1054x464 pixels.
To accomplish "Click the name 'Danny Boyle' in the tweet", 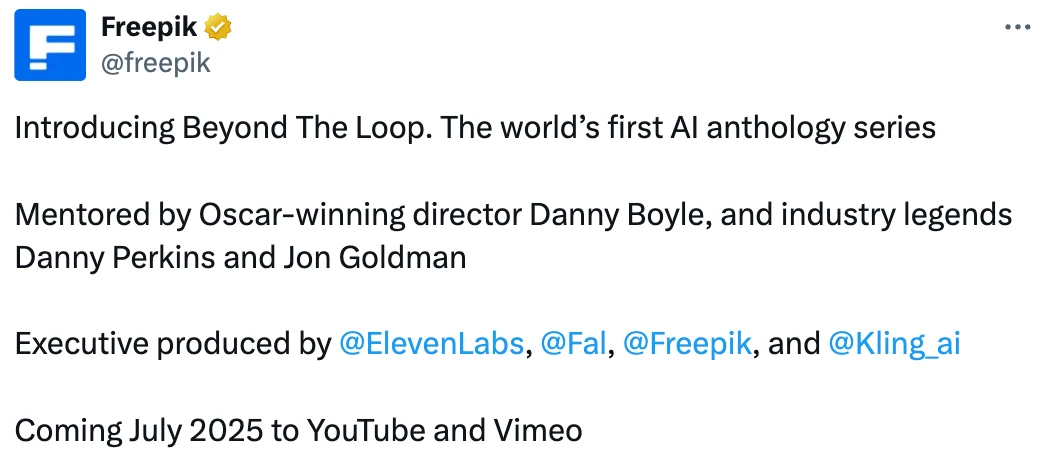I will click(615, 215).
